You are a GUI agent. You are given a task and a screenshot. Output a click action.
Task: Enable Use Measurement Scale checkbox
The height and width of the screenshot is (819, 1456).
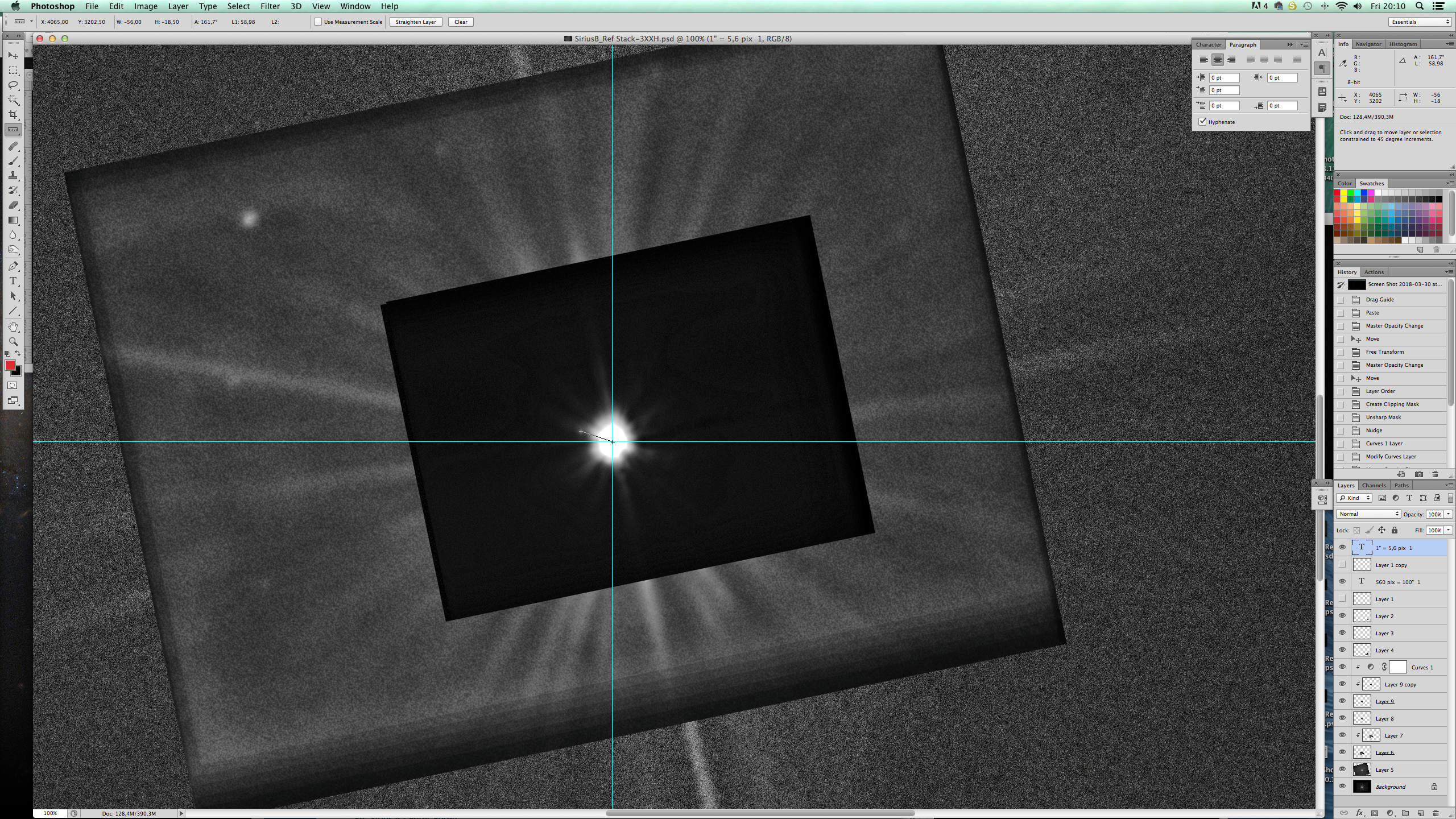pos(318,22)
